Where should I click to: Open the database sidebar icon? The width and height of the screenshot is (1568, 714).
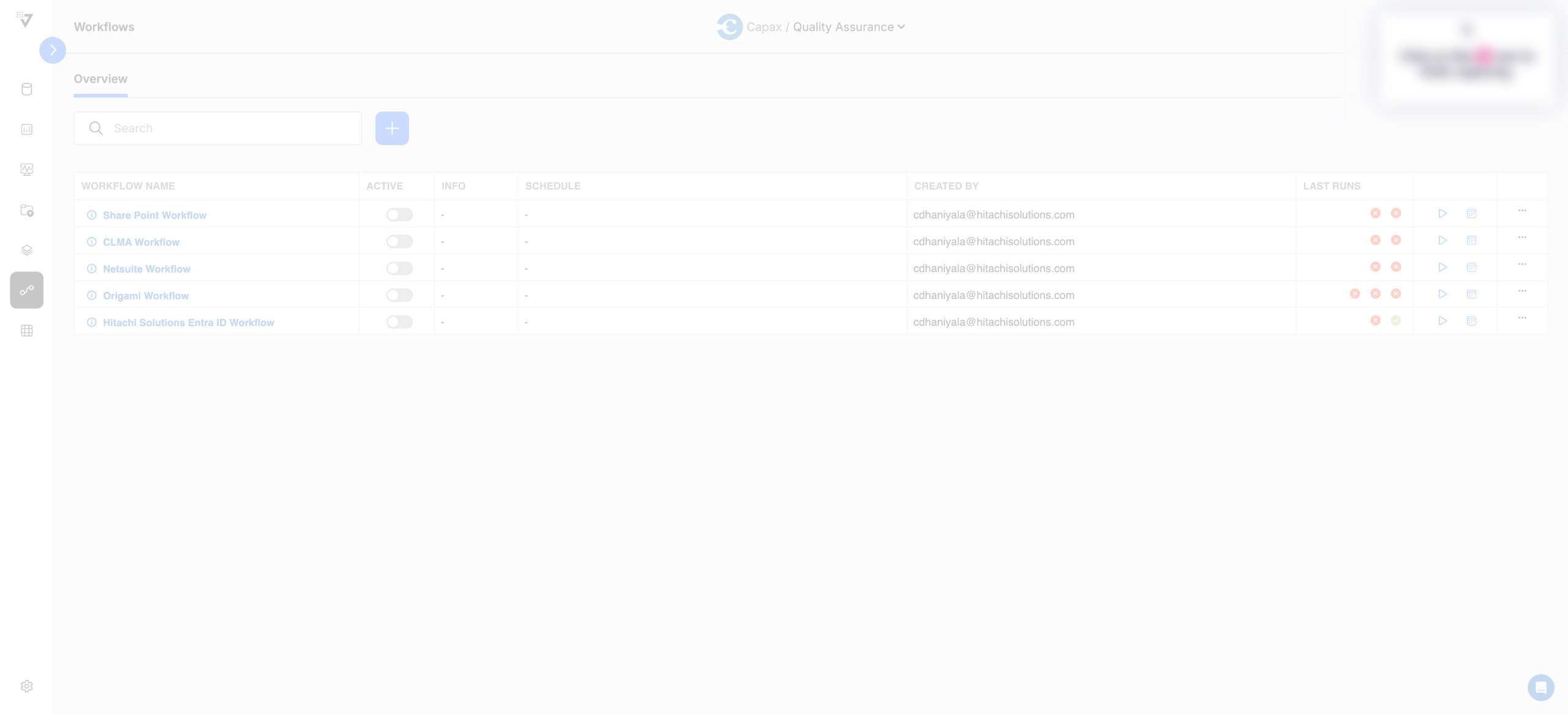pyautogui.click(x=26, y=89)
